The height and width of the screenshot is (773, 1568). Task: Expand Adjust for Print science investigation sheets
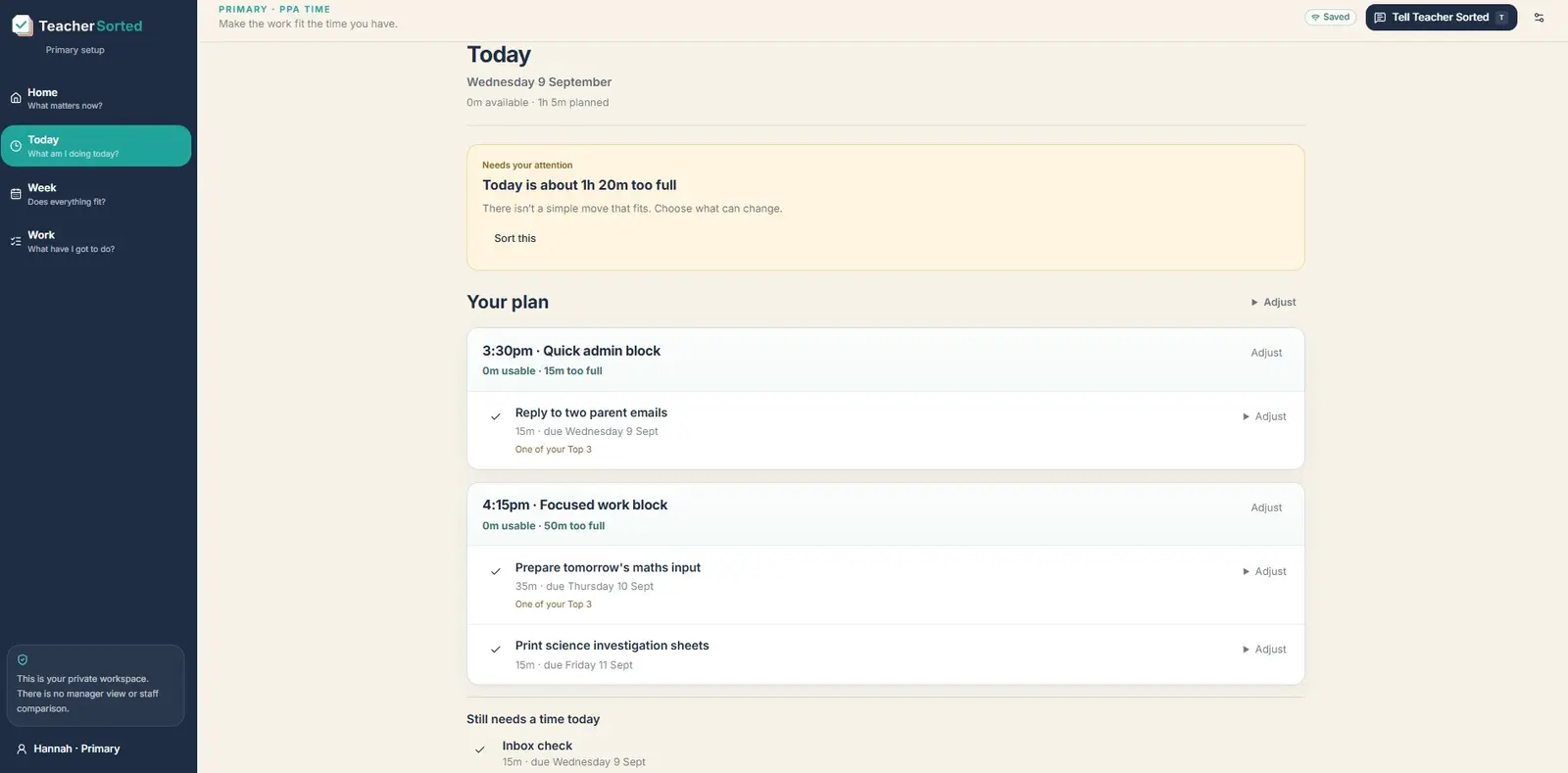pyautogui.click(x=1264, y=650)
